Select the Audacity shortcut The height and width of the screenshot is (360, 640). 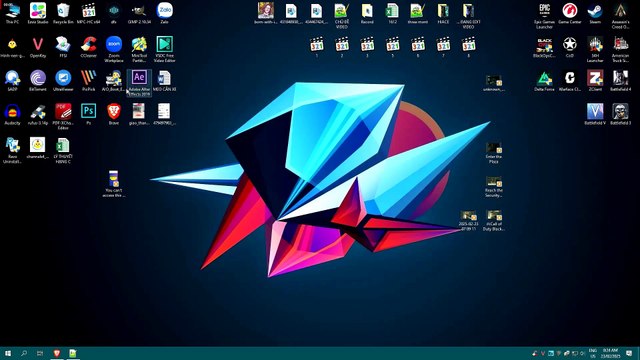click(x=12, y=115)
